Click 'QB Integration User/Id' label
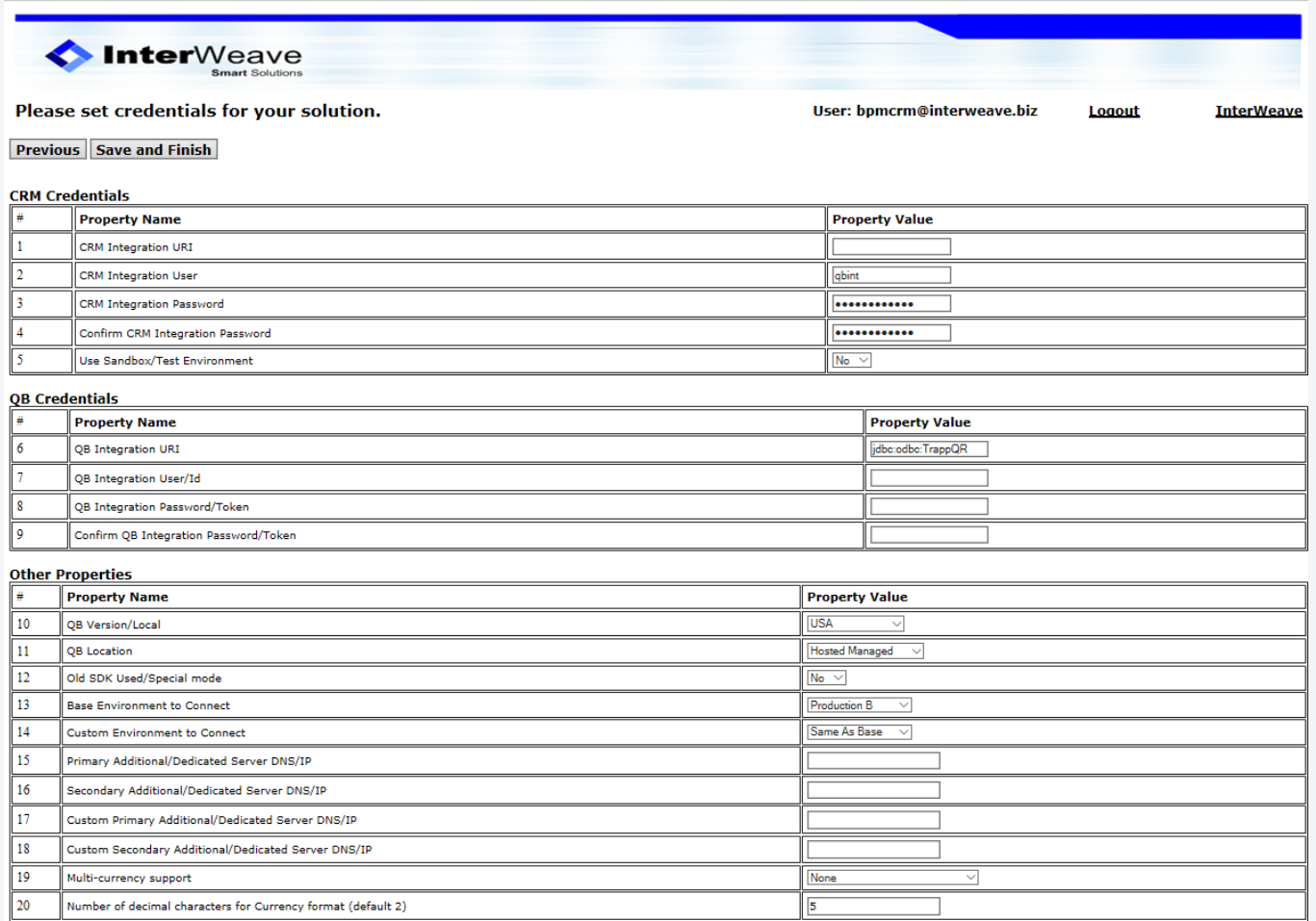Viewport: 1316px width, 921px height. click(138, 478)
